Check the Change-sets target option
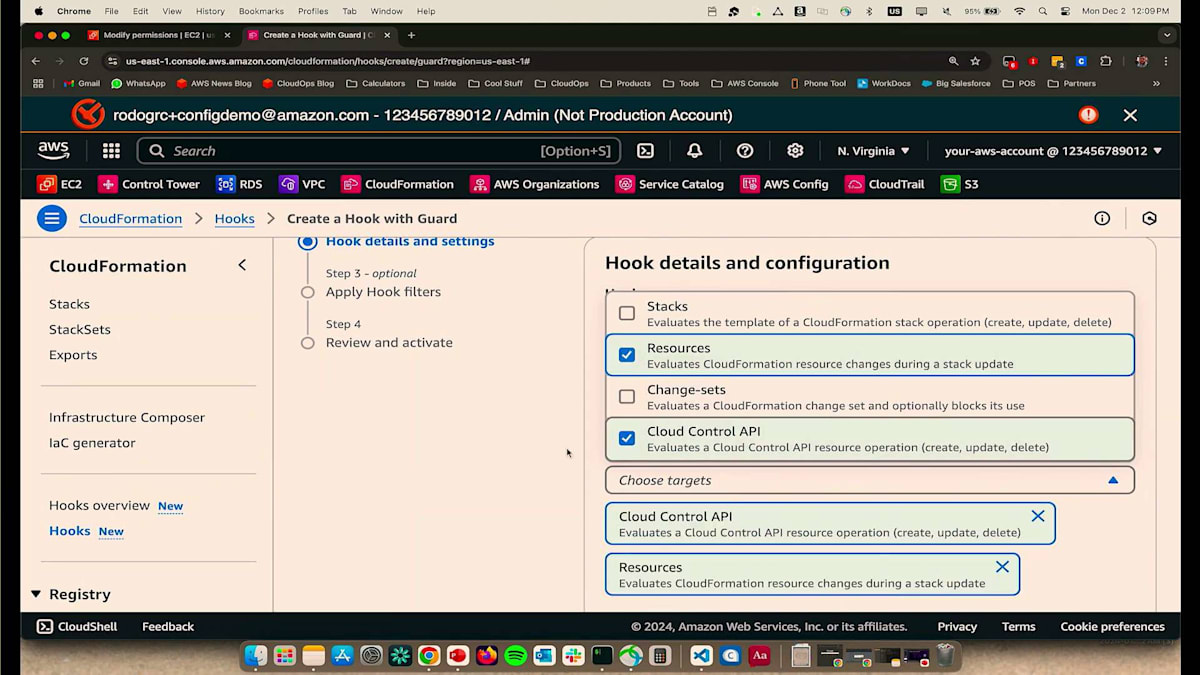This screenshot has height=675, width=1200. pos(627,396)
